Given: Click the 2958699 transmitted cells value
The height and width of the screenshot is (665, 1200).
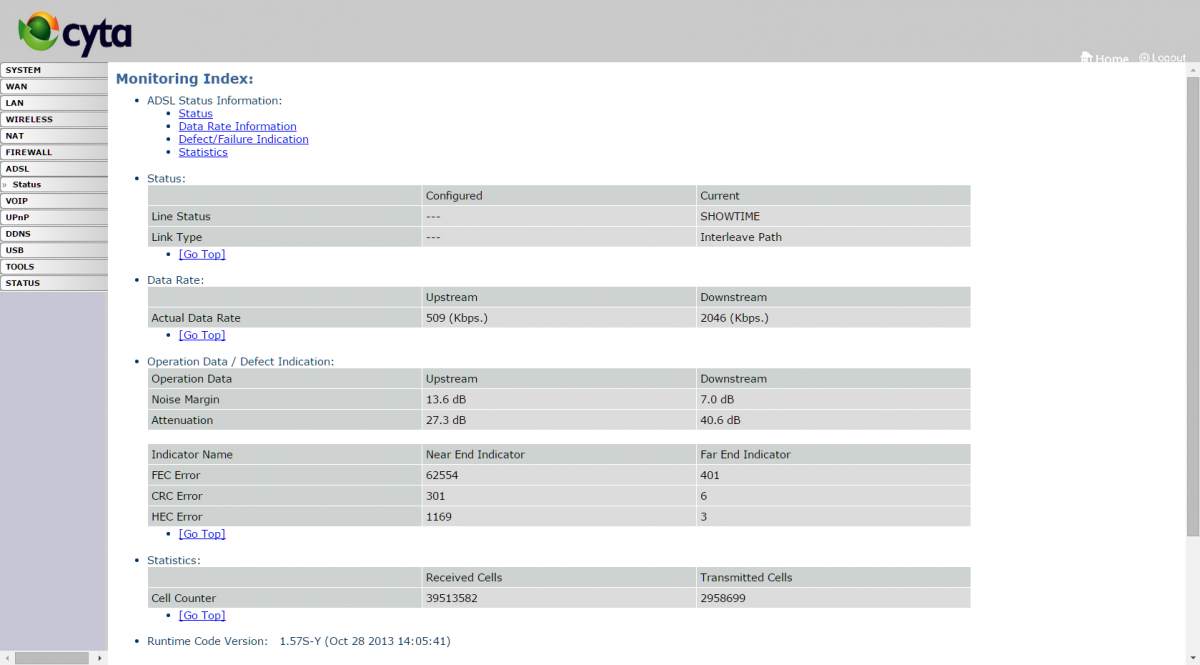Looking at the screenshot, I should coord(723,598).
